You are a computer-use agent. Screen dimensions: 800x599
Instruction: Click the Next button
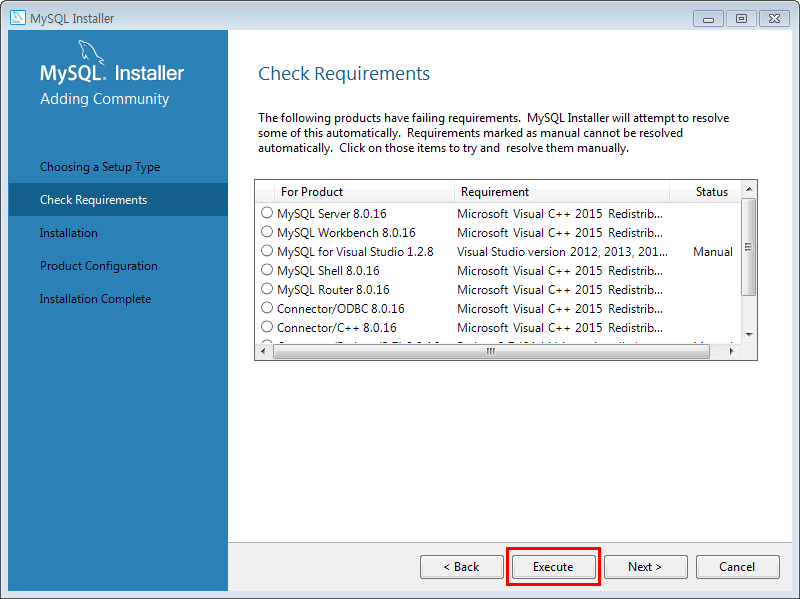pos(645,566)
